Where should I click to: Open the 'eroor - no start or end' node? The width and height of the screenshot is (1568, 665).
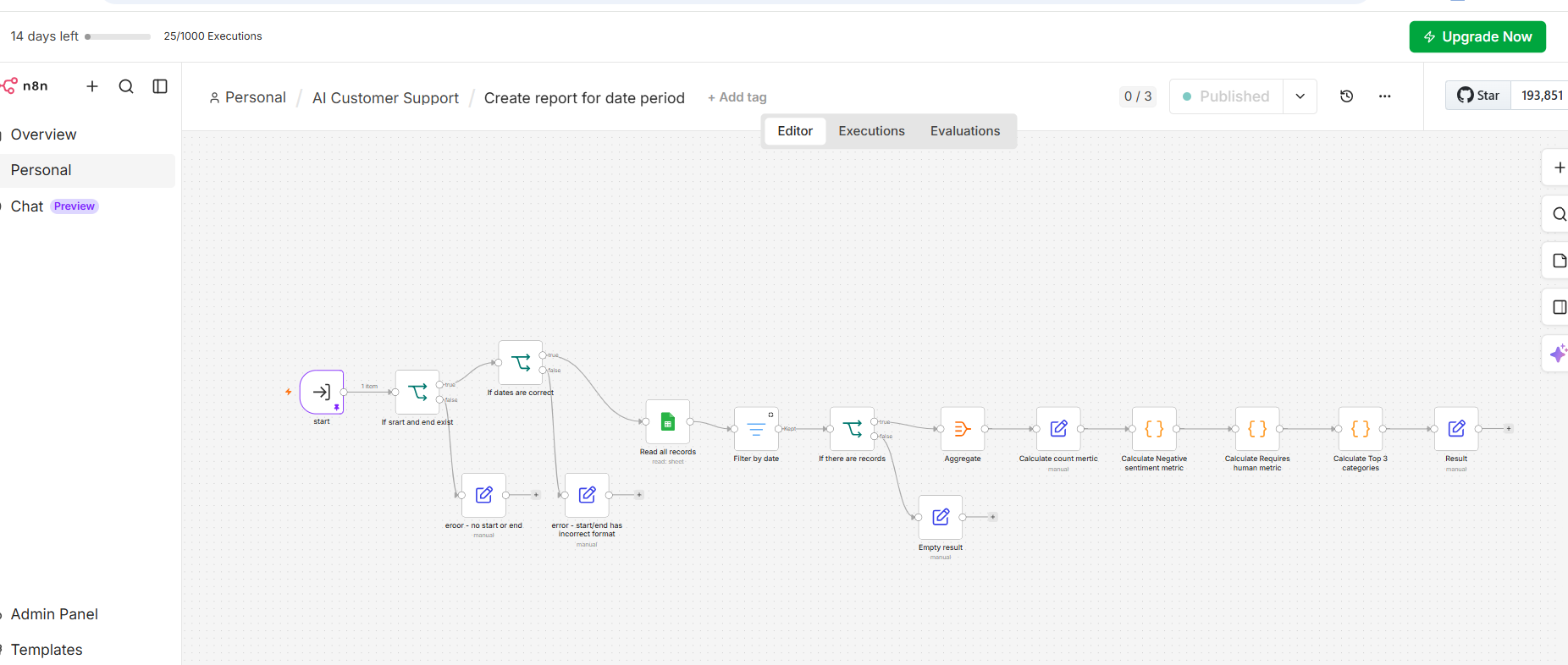[x=483, y=495]
